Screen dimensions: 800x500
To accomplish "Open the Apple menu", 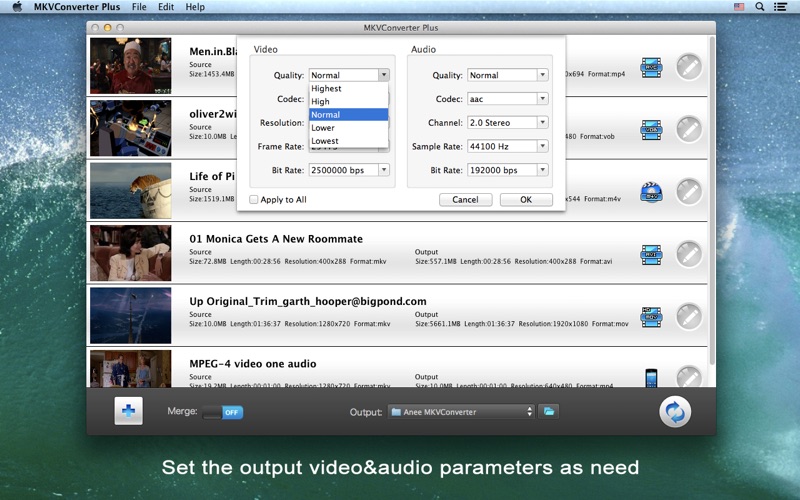I will (17, 7).
